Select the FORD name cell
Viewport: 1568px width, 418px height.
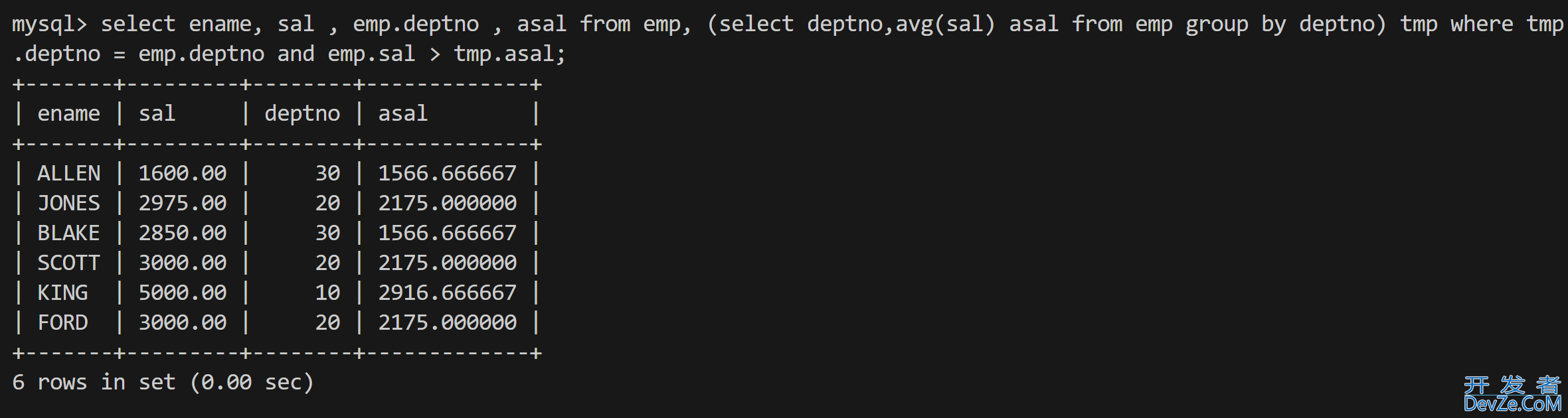62,322
